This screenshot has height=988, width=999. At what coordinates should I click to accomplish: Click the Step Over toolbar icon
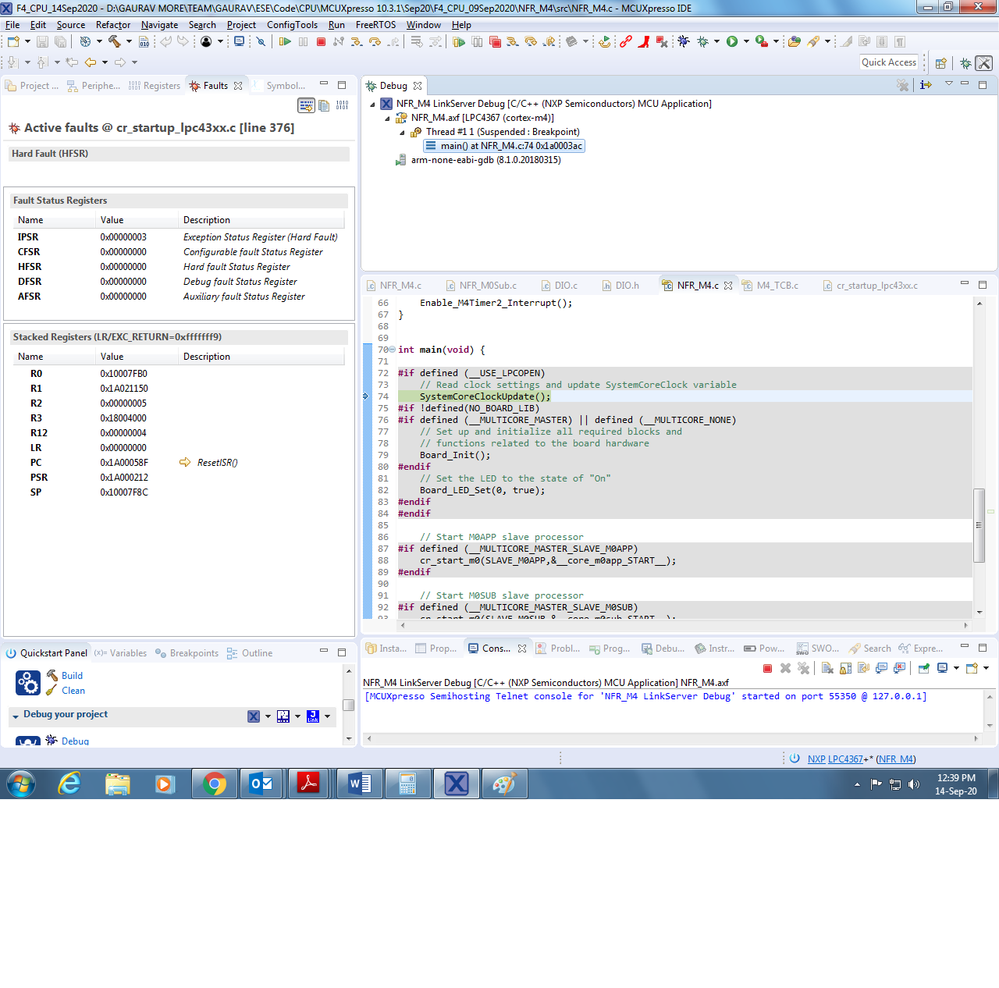pos(375,42)
